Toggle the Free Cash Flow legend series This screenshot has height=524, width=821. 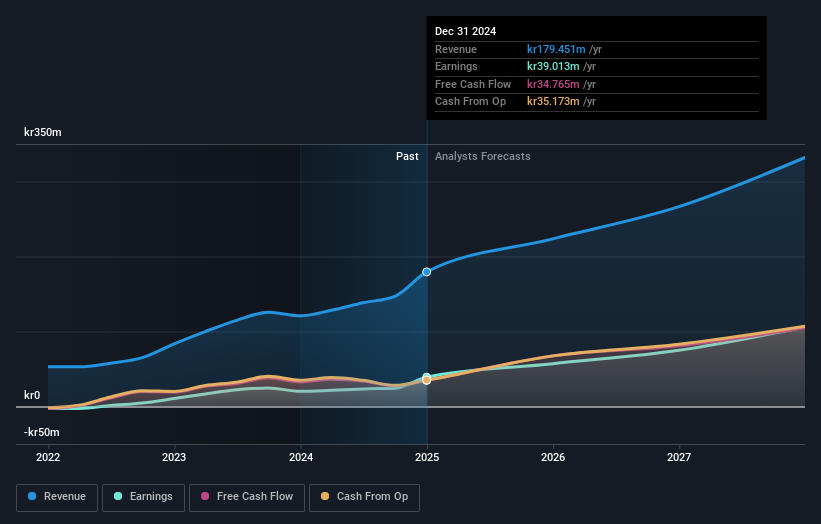click(x=247, y=497)
